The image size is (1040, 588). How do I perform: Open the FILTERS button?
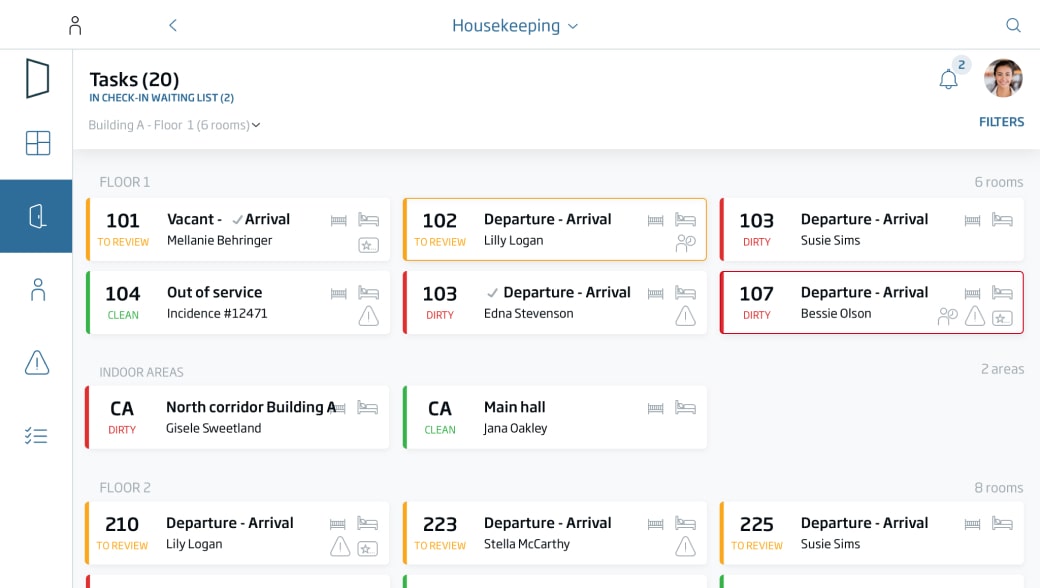1001,122
